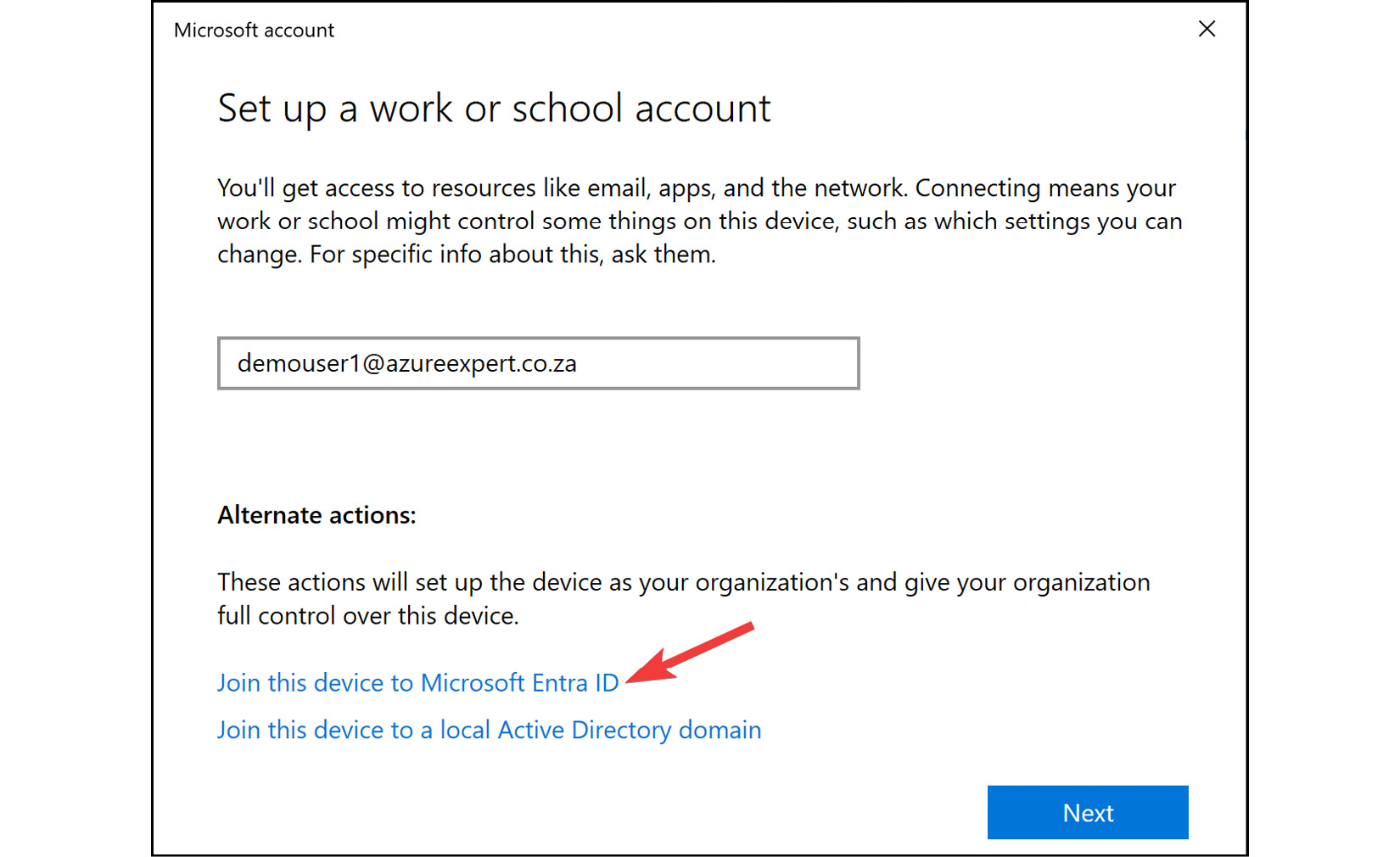Image resolution: width=1400 pixels, height=857 pixels.
Task: Close the Microsoft account dialog
Action: point(1207,29)
